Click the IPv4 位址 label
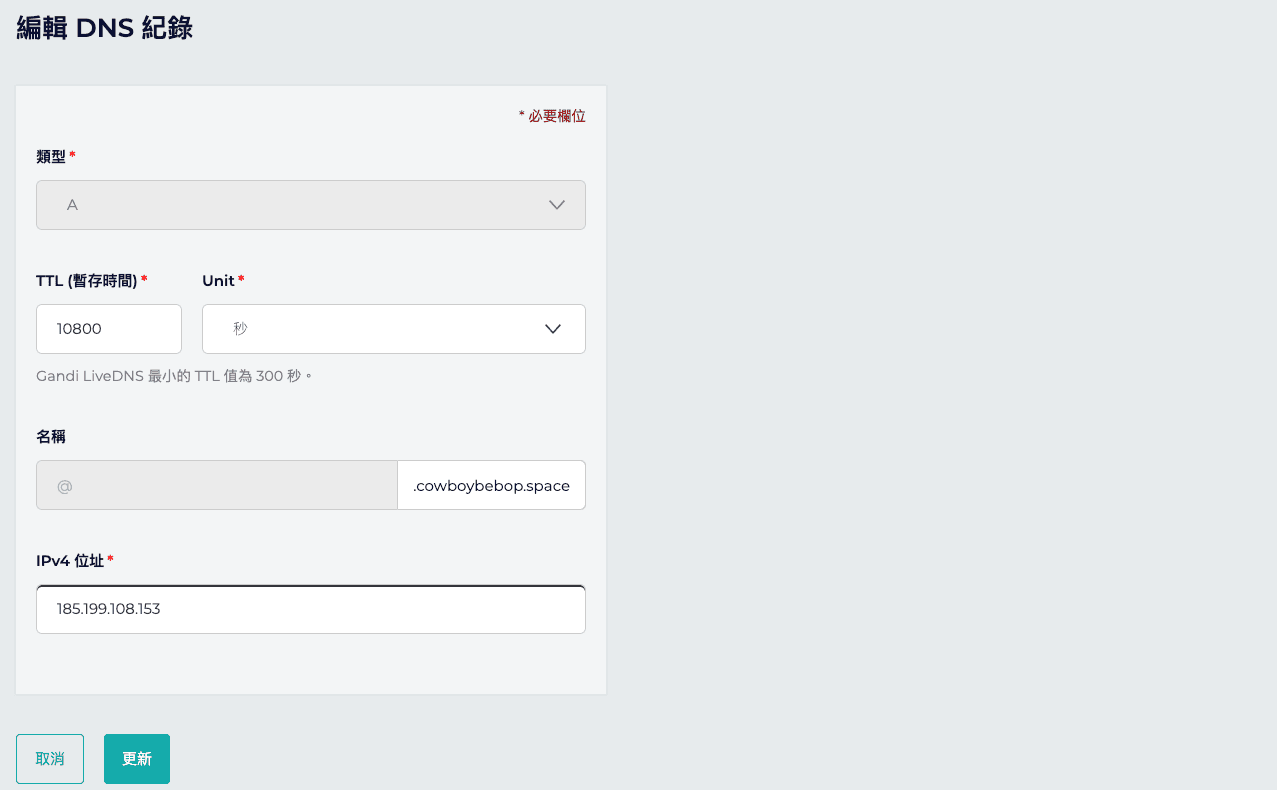The height and width of the screenshot is (790, 1277). point(70,561)
